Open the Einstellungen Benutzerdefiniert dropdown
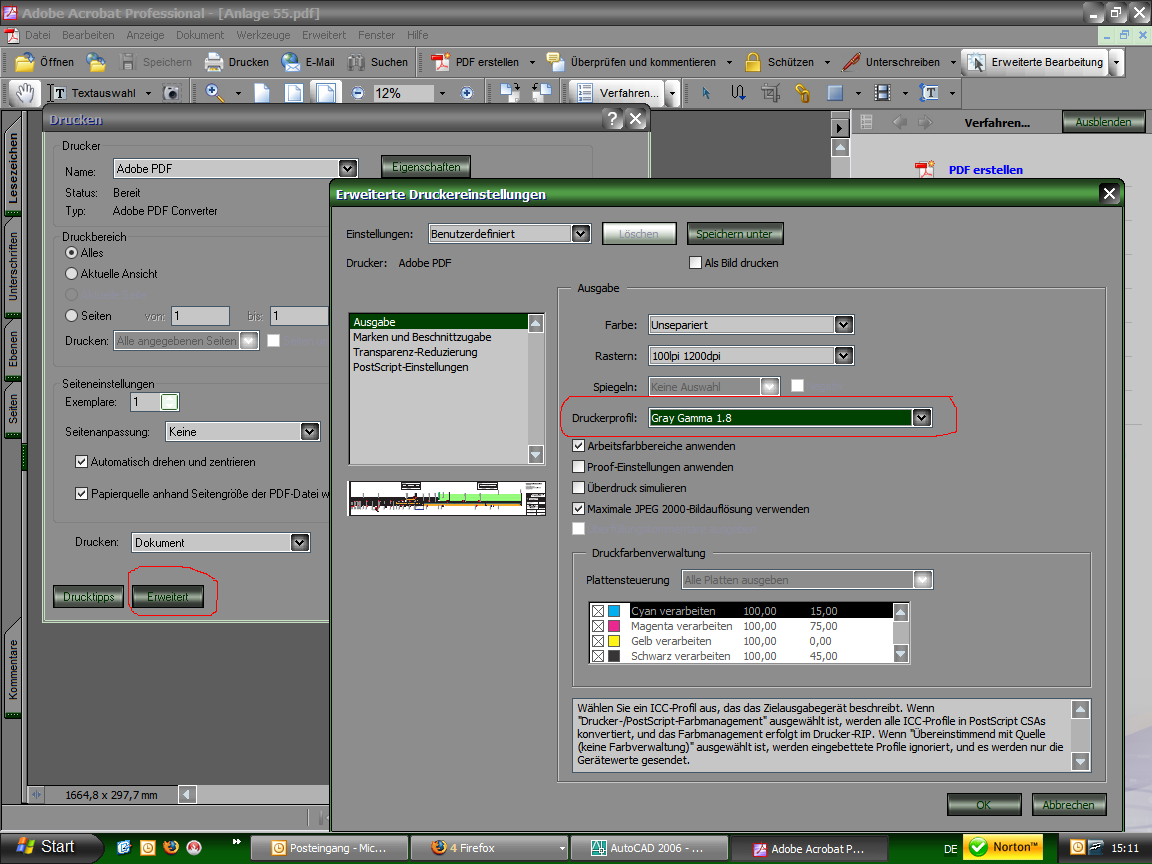 (x=580, y=234)
